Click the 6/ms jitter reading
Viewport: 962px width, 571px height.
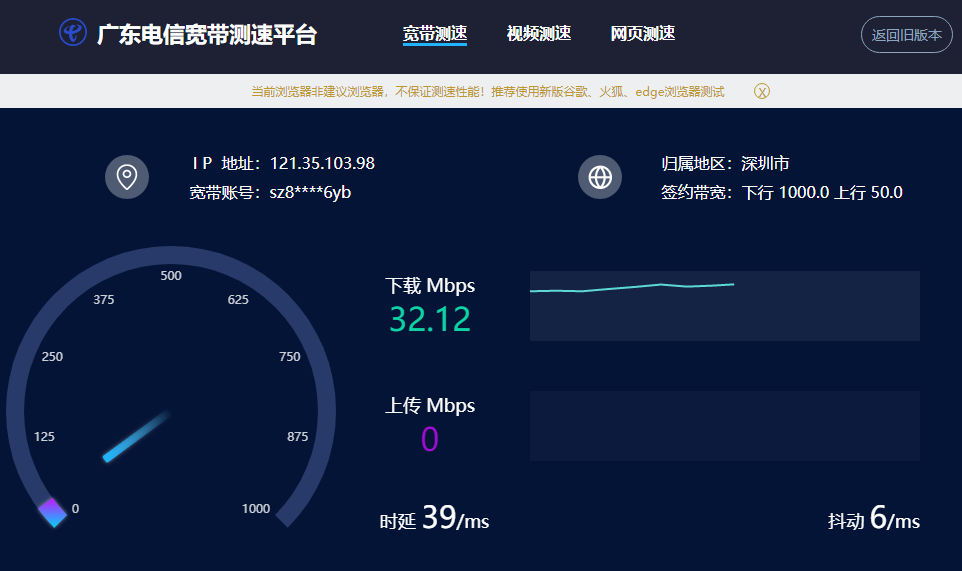click(894, 518)
